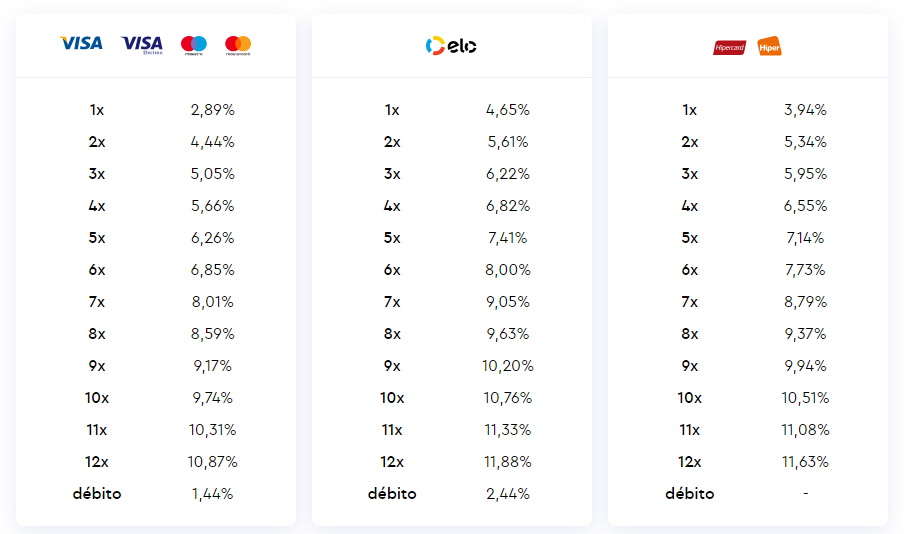Click the Elo débito rate 2,44%
Screen dimensions: 904x534
pos(508,494)
